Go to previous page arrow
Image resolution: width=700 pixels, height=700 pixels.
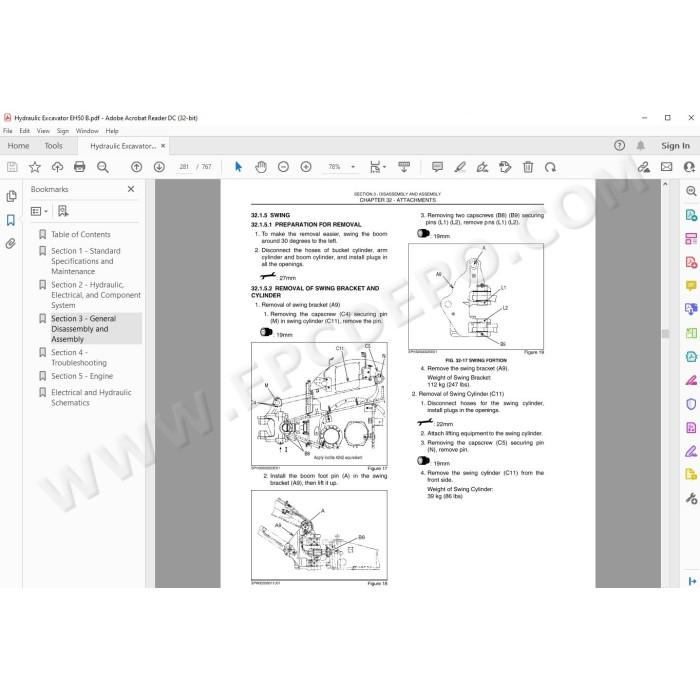click(x=137, y=167)
